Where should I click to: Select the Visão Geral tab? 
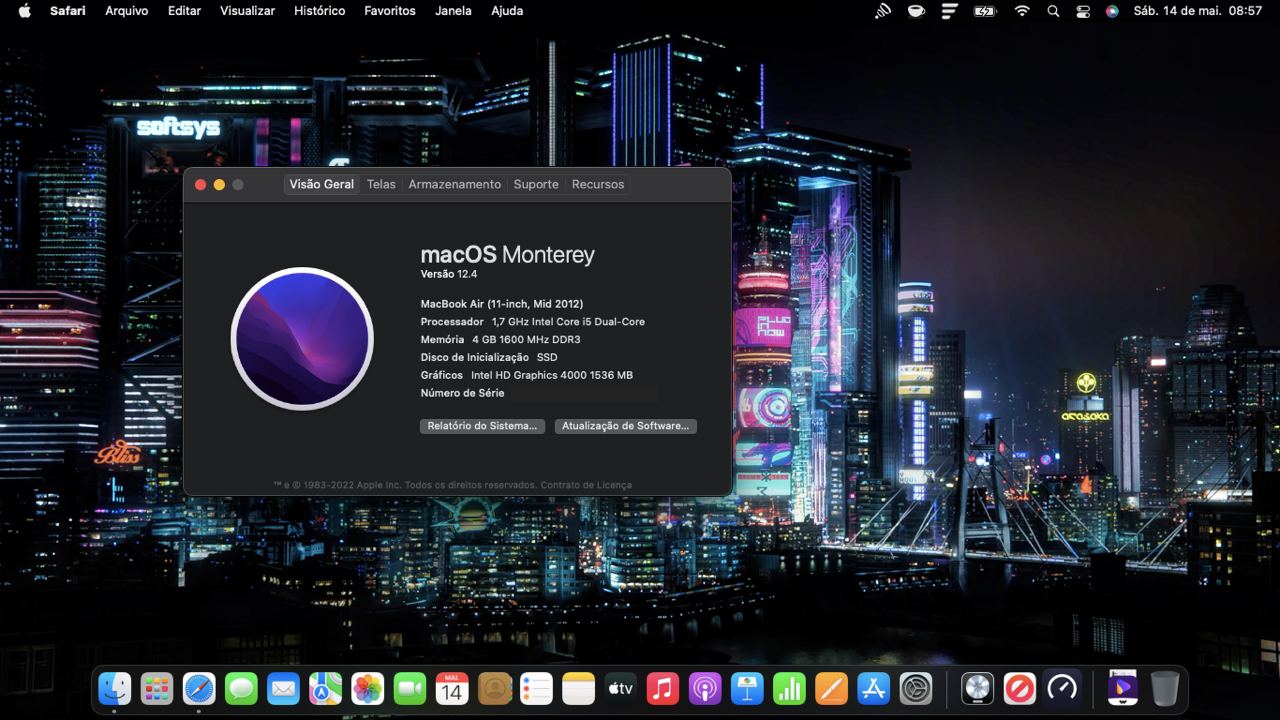pos(322,184)
